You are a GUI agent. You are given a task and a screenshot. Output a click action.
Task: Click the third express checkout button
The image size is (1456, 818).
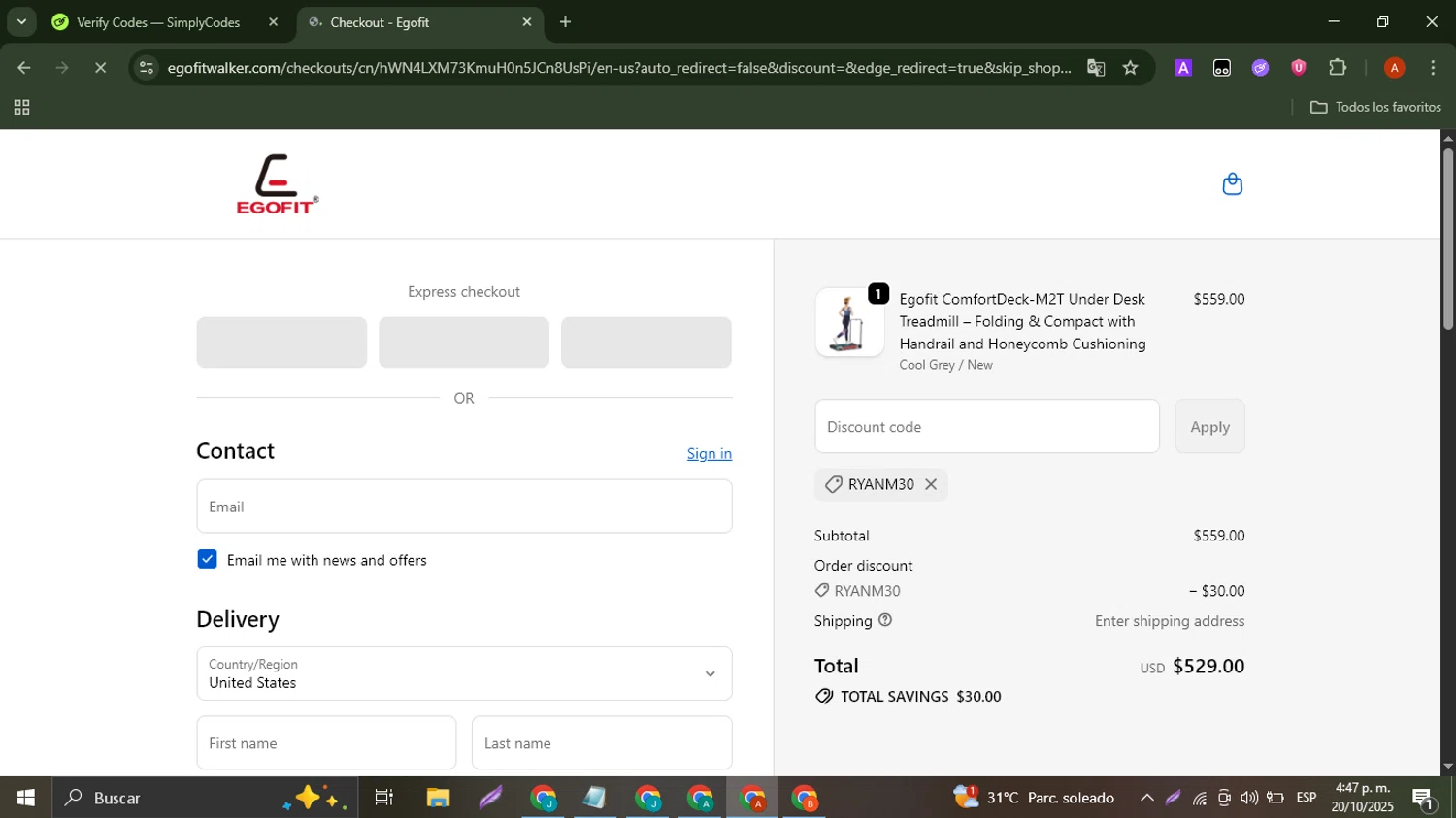pos(646,343)
